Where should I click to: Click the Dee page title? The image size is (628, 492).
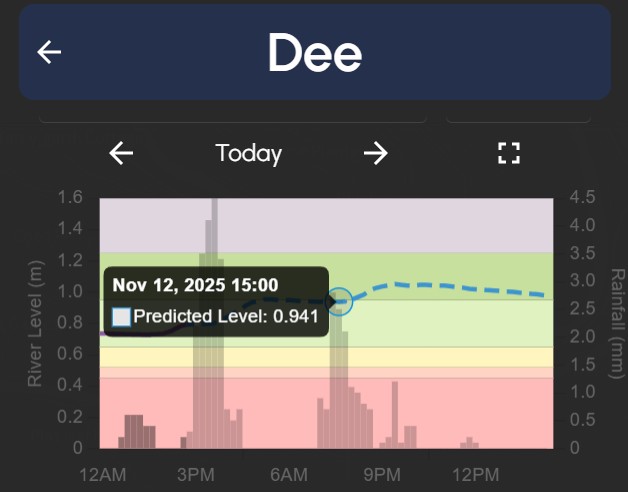click(x=314, y=54)
